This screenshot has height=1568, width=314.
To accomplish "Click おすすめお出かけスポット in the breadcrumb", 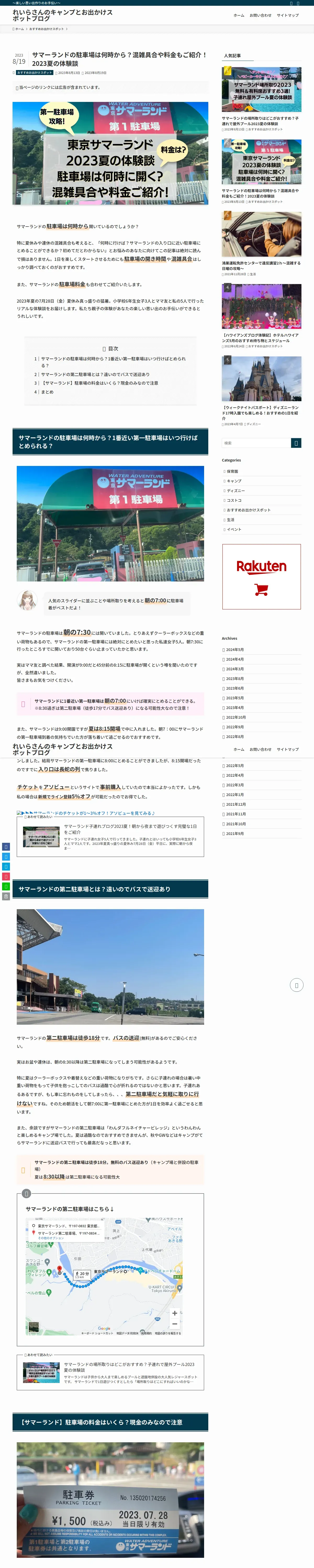I will [46, 28].
